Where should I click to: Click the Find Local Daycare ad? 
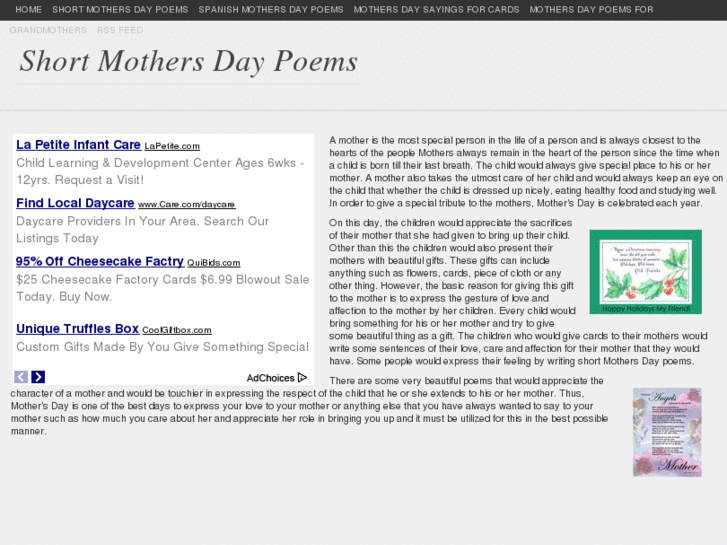click(x=75, y=203)
